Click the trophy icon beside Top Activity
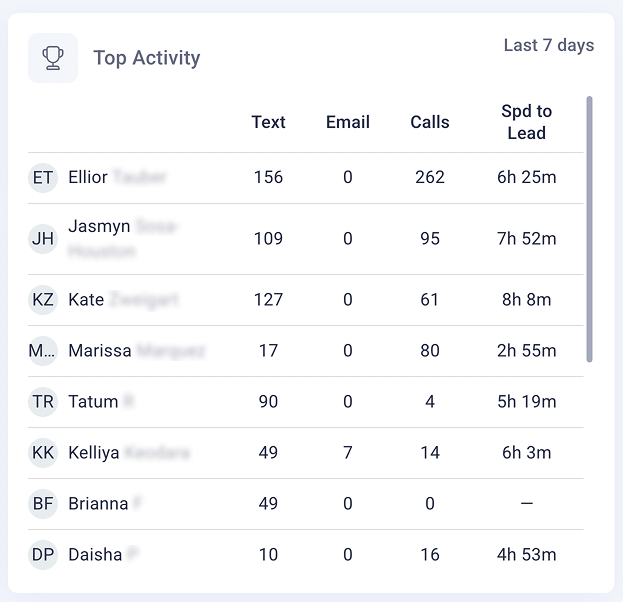This screenshot has width=623, height=602. (x=53, y=58)
